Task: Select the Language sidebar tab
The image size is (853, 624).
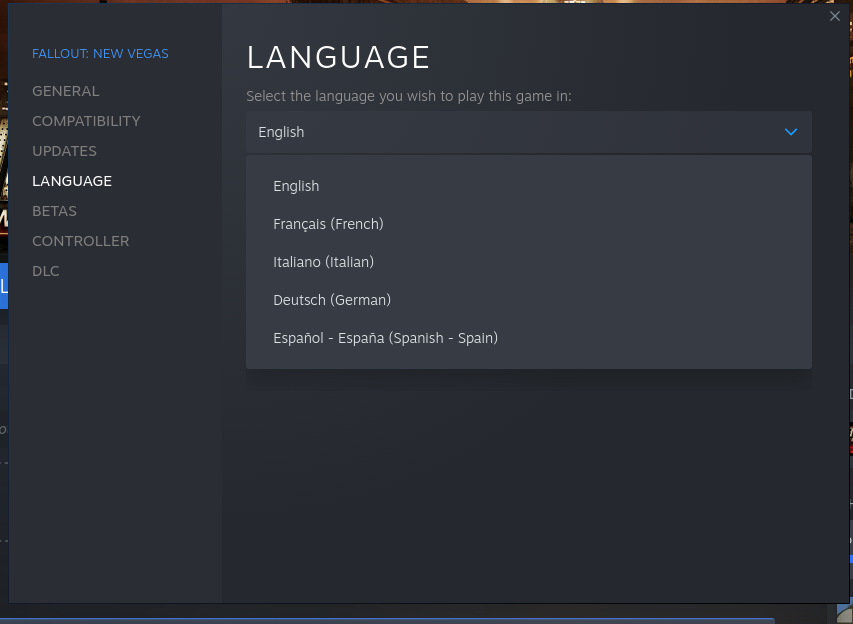Action: pyautogui.click(x=72, y=181)
